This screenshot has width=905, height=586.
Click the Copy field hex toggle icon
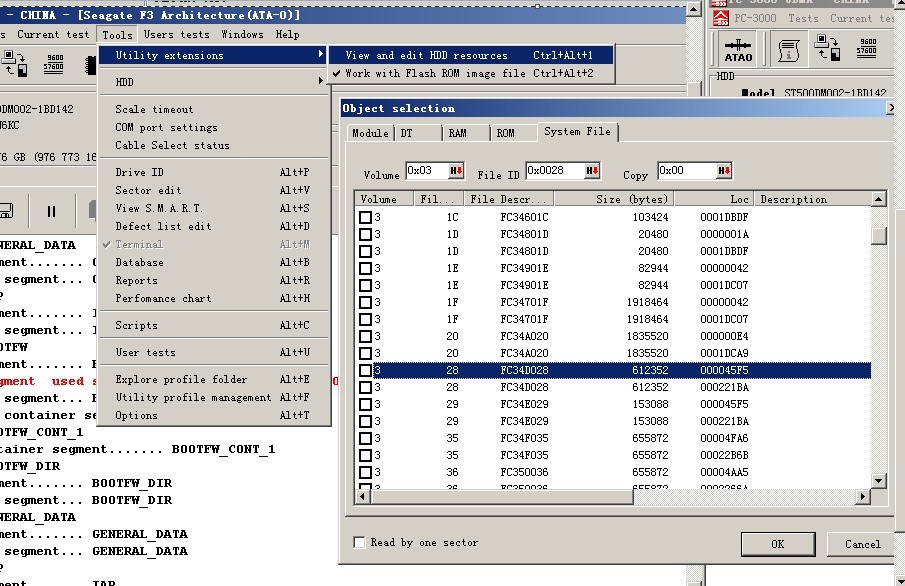pyautogui.click(x=724, y=170)
